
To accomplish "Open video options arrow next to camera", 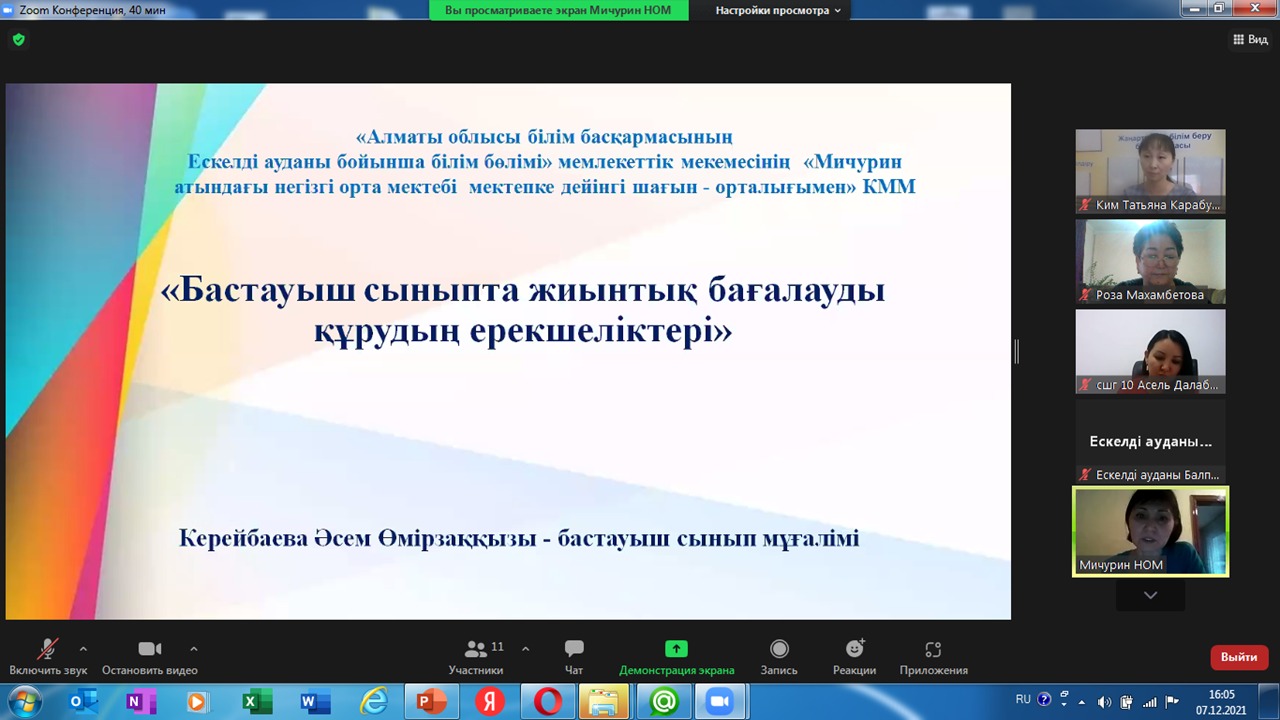I will [194, 649].
